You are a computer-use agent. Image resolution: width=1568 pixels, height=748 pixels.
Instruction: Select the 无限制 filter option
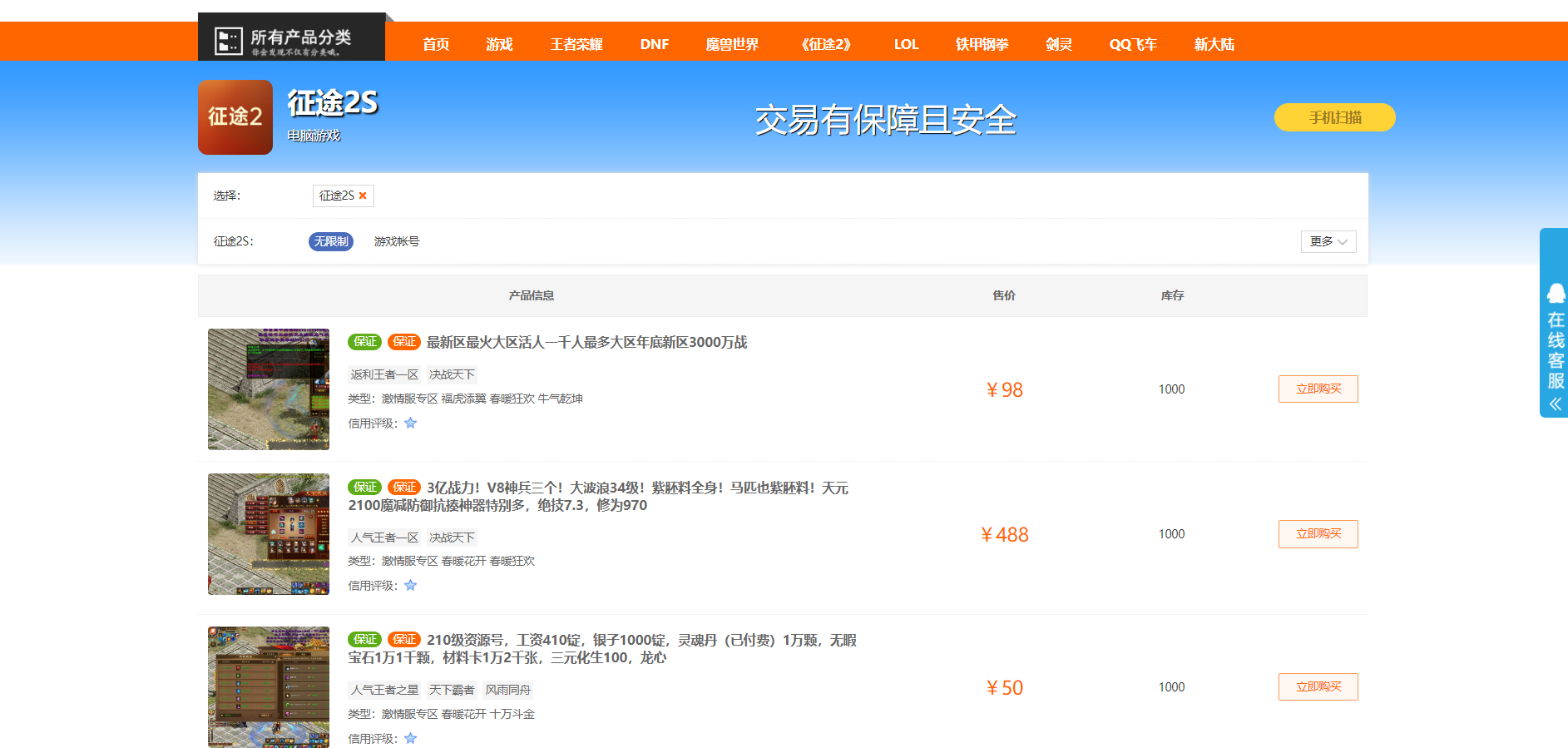(x=331, y=241)
